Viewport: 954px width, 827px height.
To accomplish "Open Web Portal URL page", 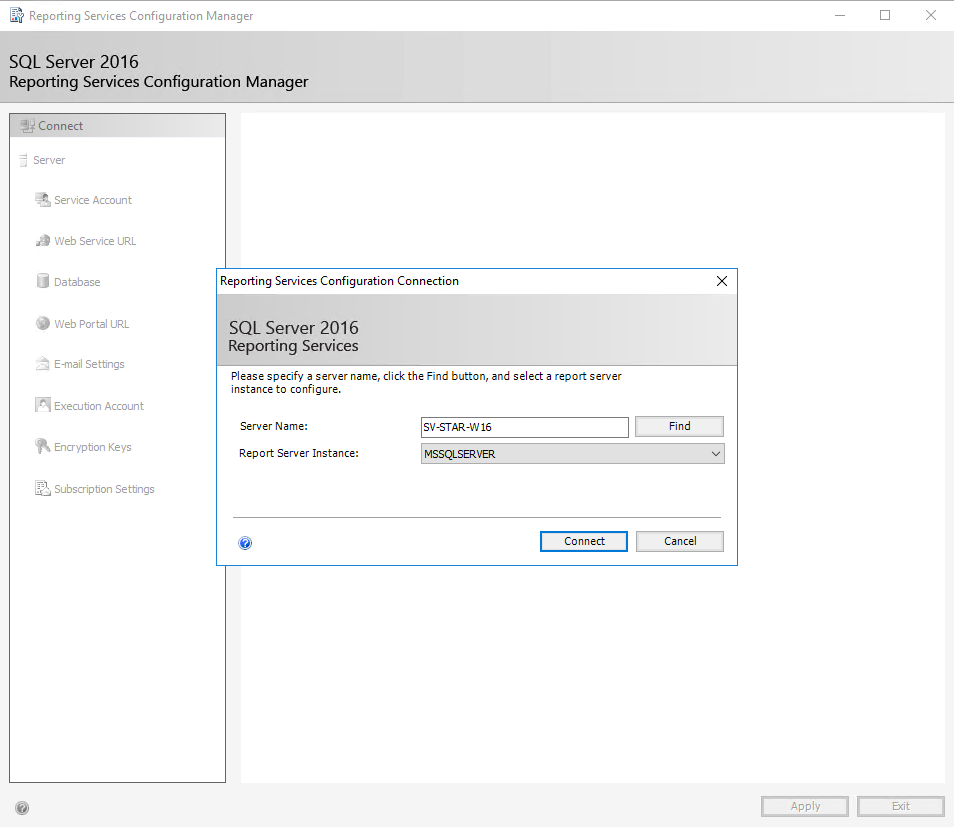I will (x=91, y=324).
